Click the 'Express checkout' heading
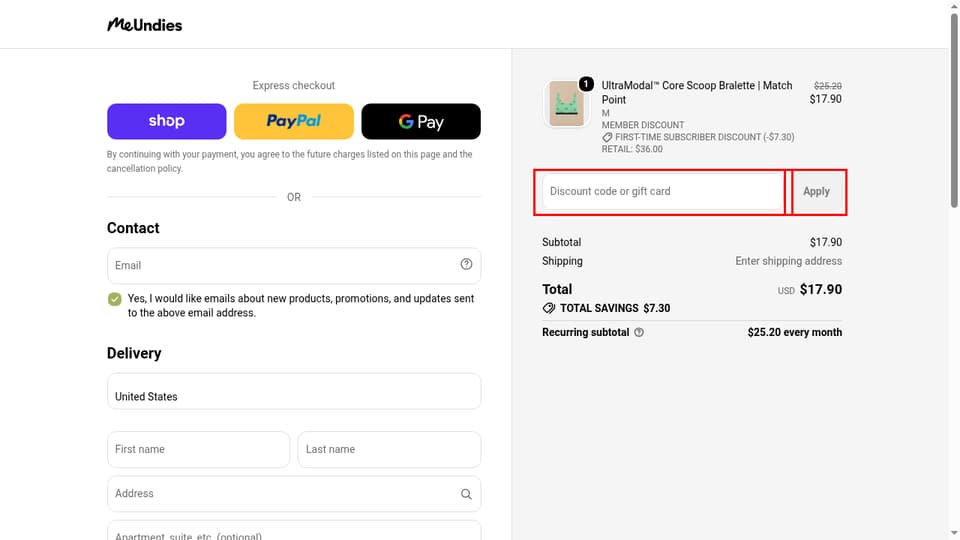 [294, 86]
